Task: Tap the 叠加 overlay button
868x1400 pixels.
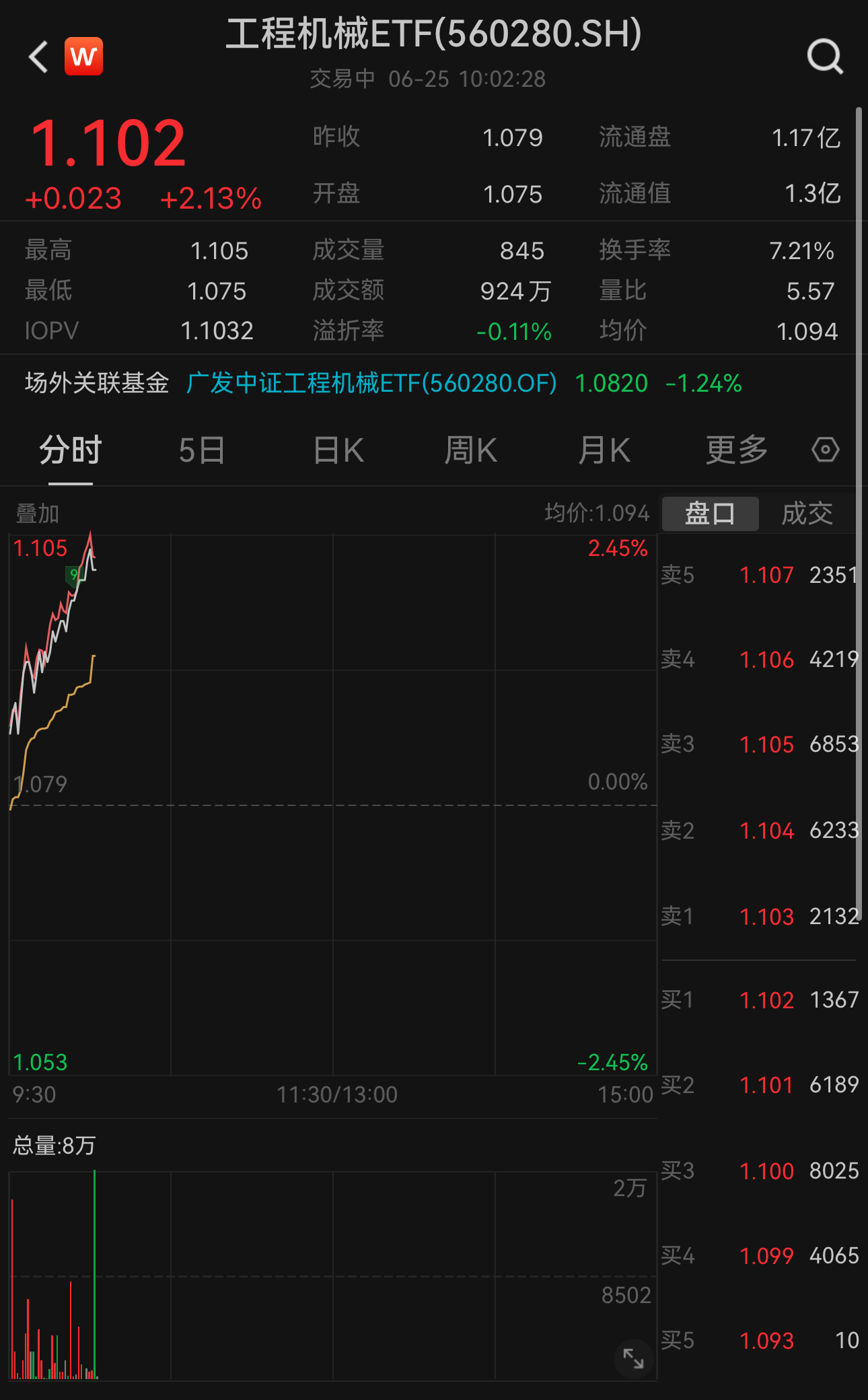Action: [x=38, y=514]
